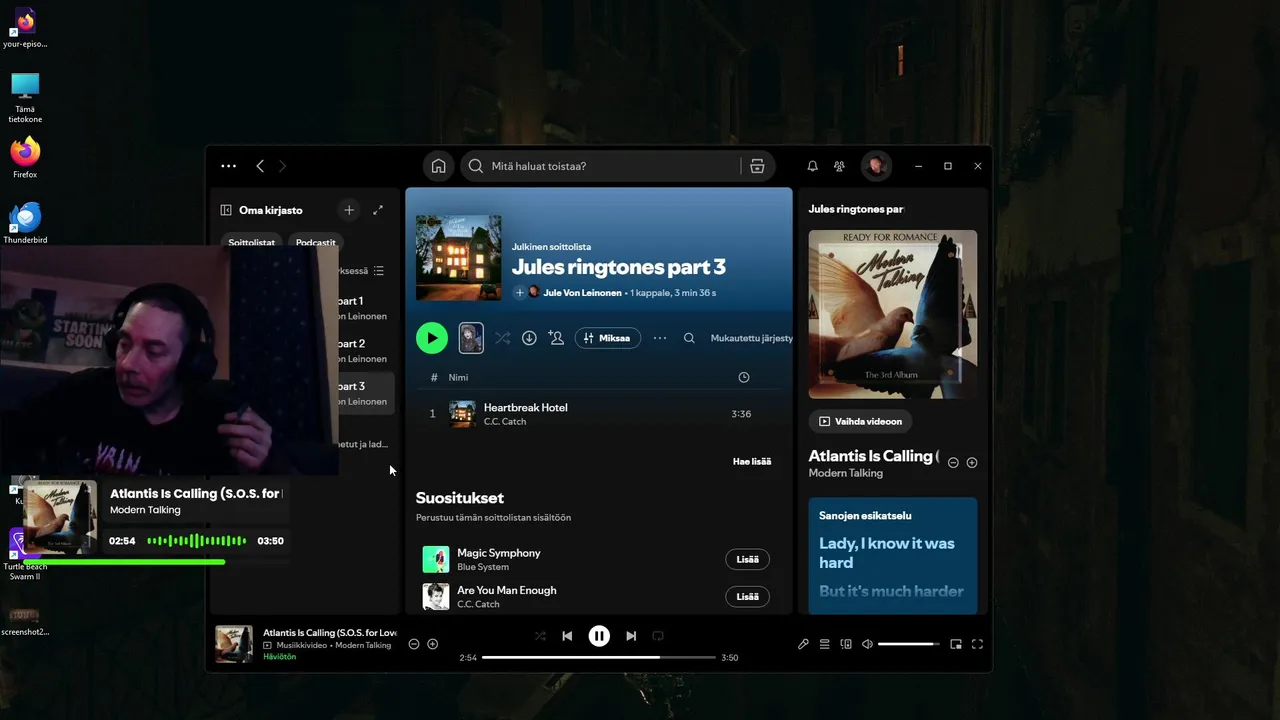Open Mukautettu järjestys sort dropdown
Viewport: 1280px width, 720px height.
pos(751,338)
